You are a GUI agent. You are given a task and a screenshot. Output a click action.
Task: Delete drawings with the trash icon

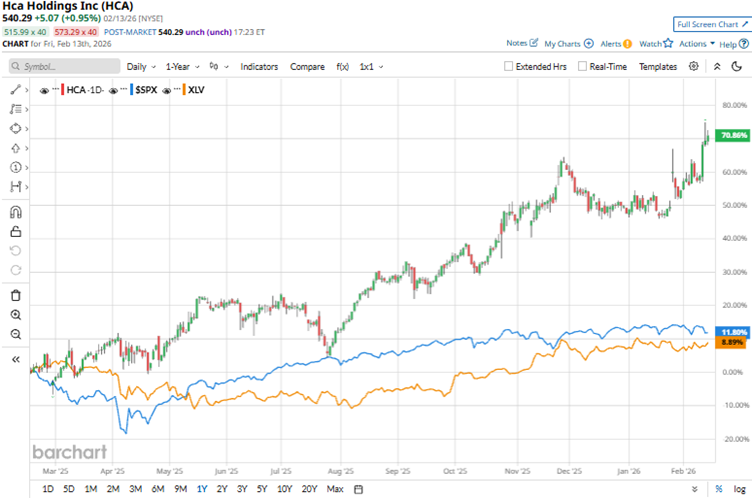(x=15, y=295)
